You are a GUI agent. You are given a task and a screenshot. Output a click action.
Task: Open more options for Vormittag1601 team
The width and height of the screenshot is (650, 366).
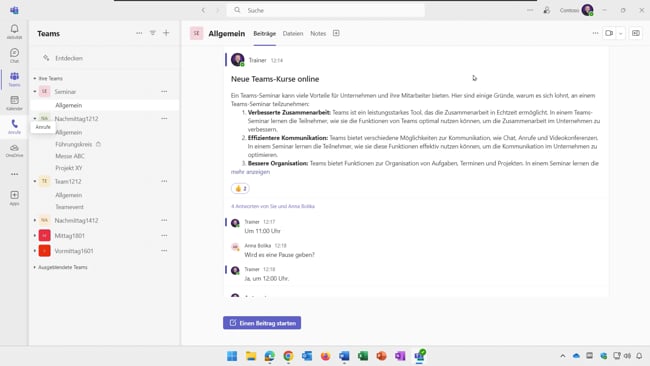click(x=164, y=251)
